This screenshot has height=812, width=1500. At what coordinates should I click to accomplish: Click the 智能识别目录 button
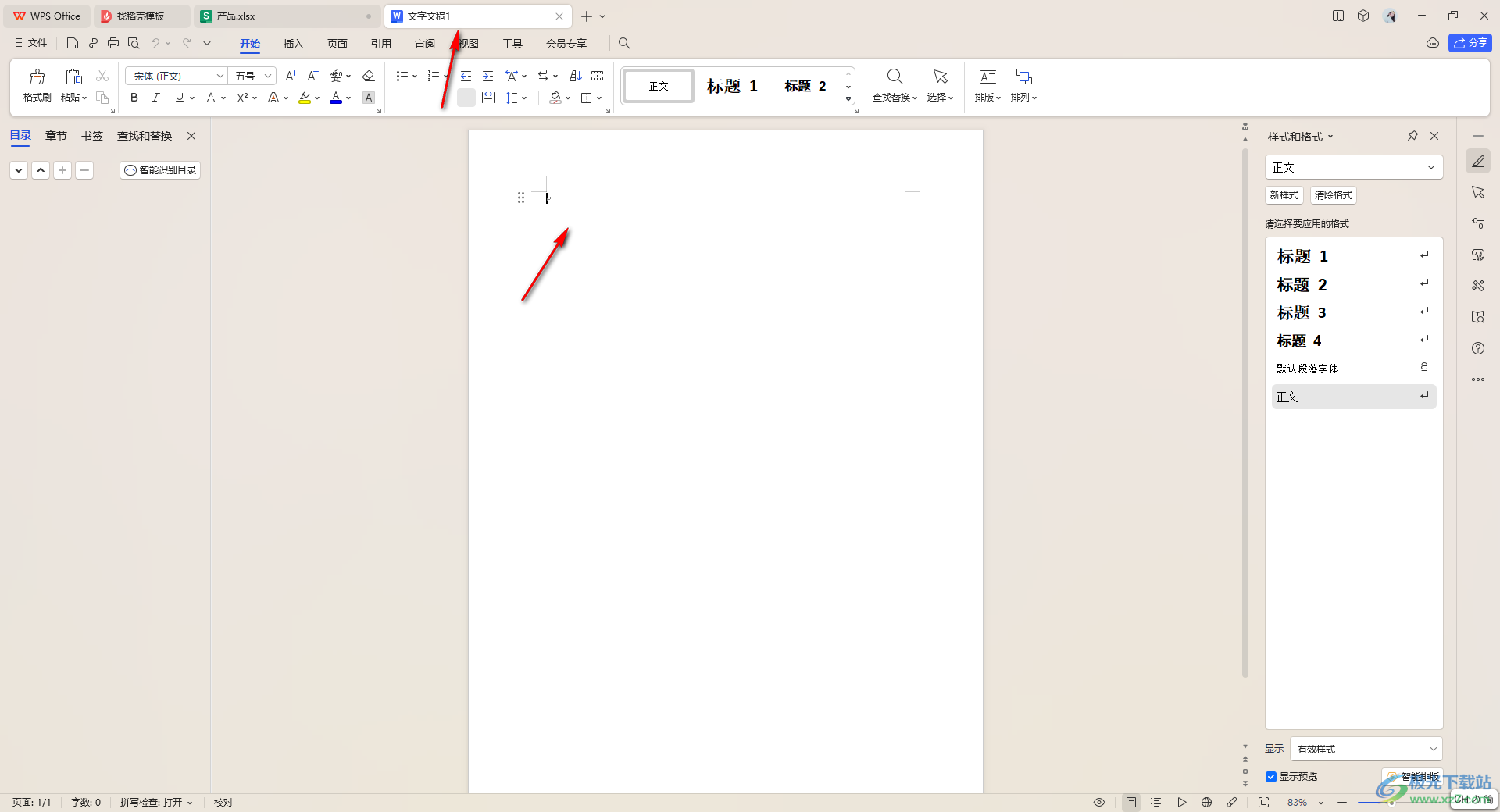pyautogui.click(x=160, y=169)
